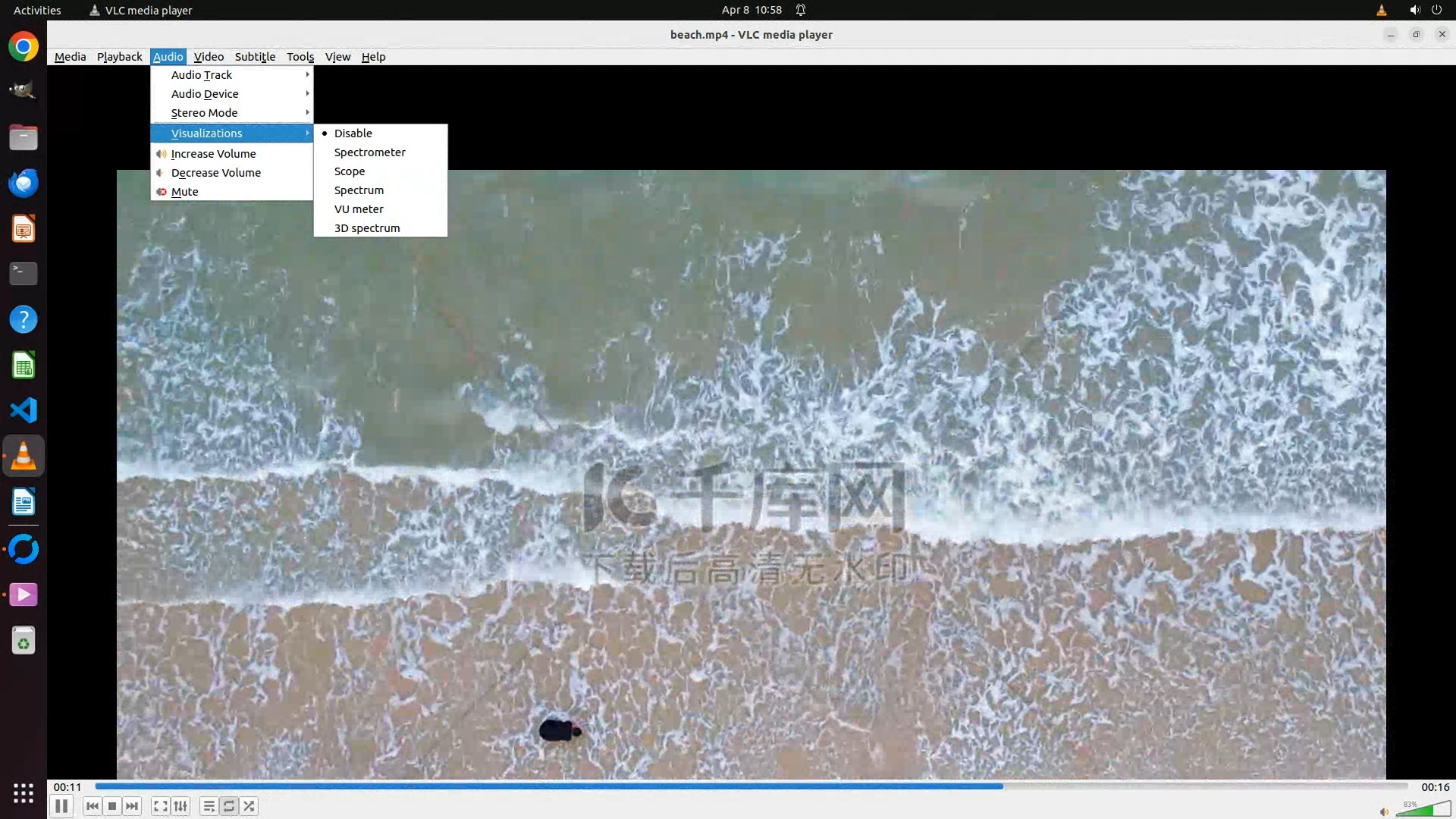Show the playlist panel

(209, 806)
